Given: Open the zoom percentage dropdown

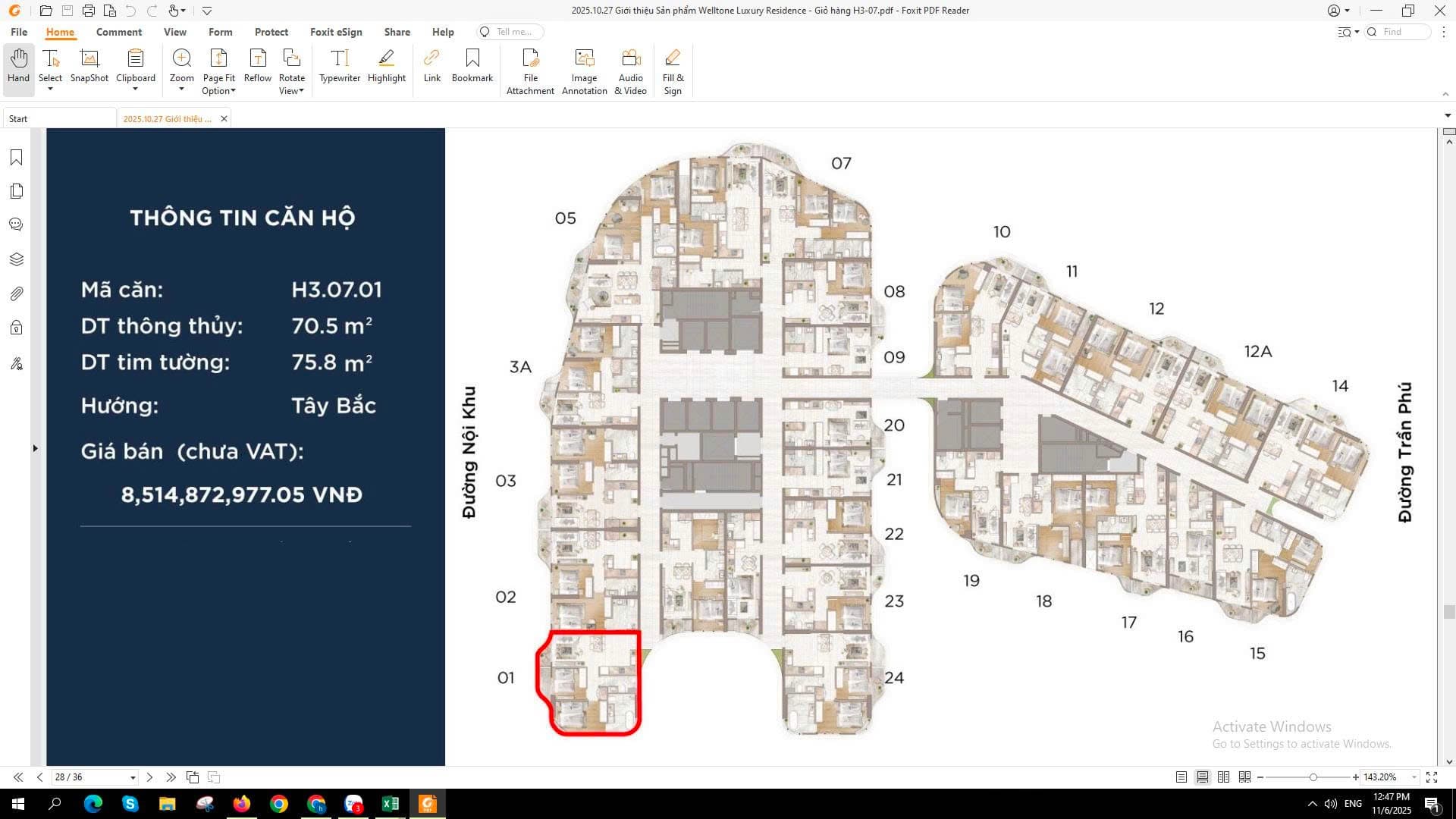Looking at the screenshot, I should click(x=1414, y=777).
